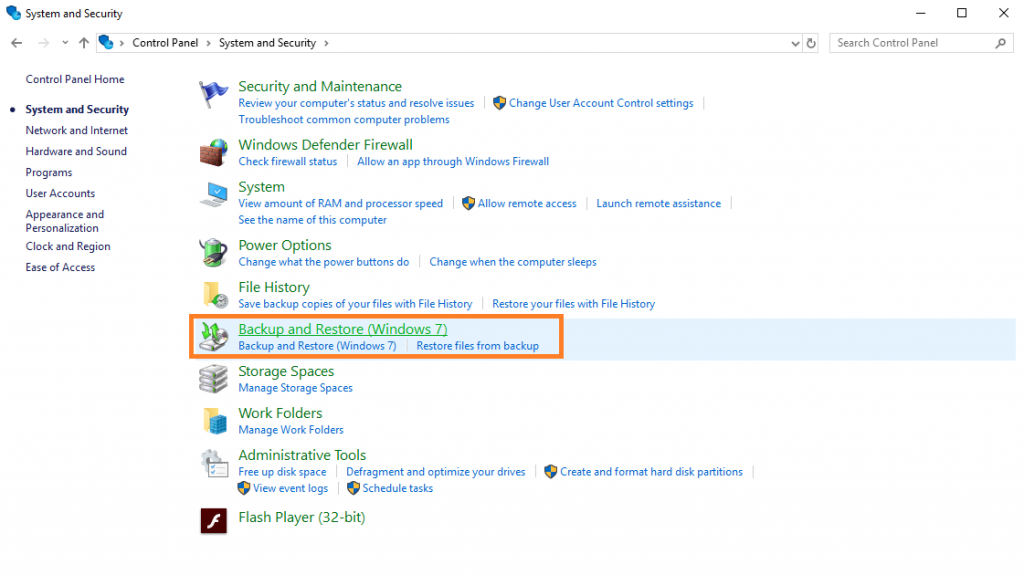Expand chevron after System and Security breadcrumb
The height and width of the screenshot is (575, 1024).
tap(326, 43)
